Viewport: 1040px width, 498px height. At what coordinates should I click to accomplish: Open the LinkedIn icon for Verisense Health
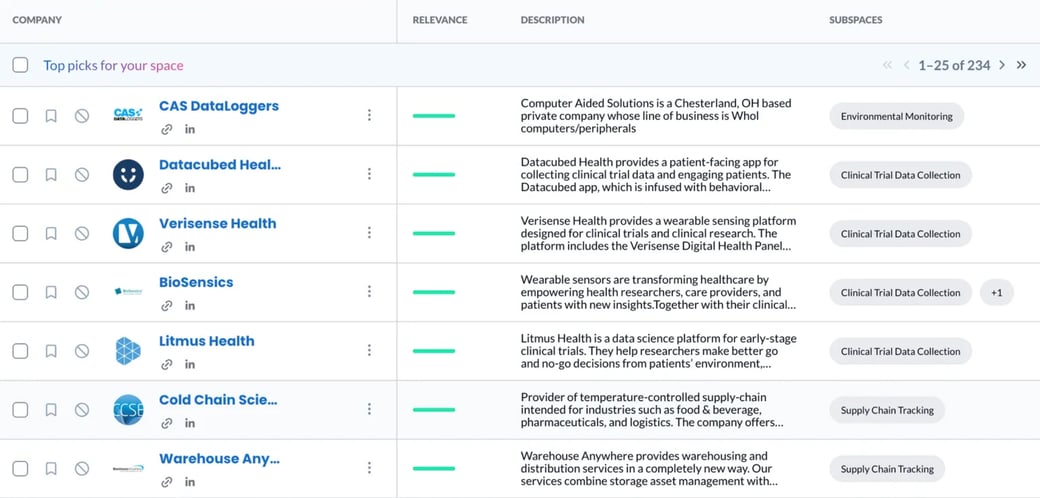coord(190,247)
